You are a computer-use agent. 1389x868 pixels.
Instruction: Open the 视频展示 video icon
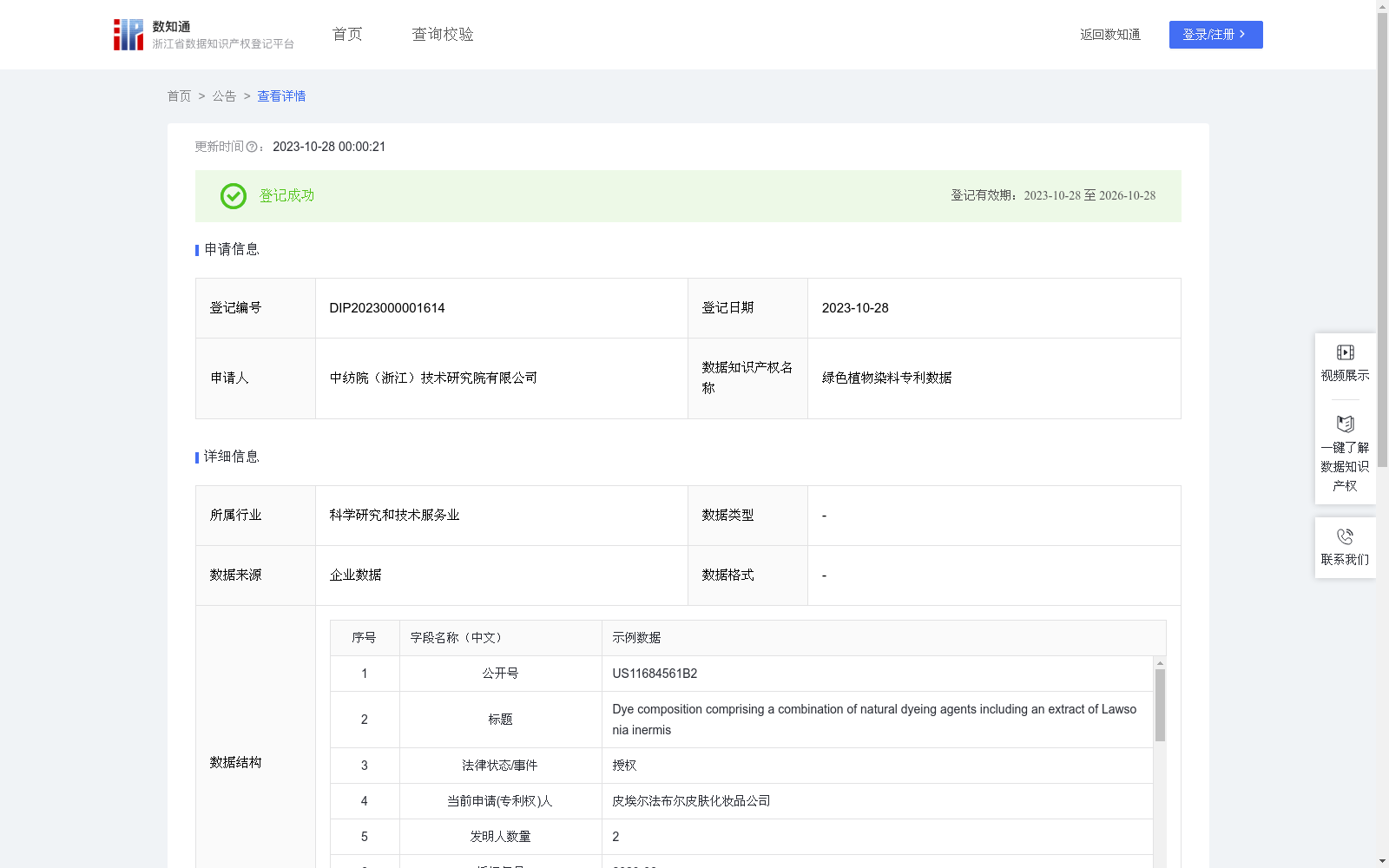[x=1345, y=352]
